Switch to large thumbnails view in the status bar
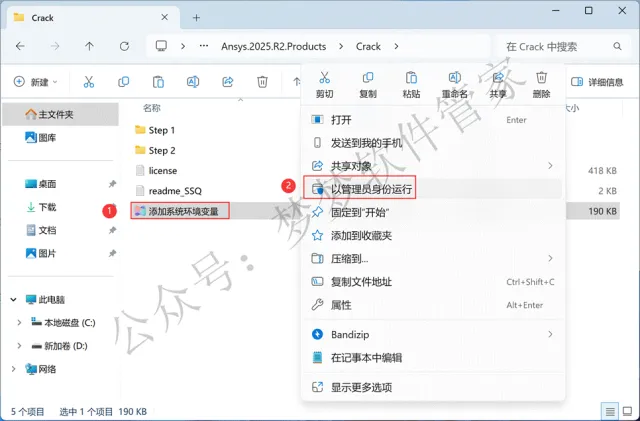 pyautogui.click(x=627, y=411)
